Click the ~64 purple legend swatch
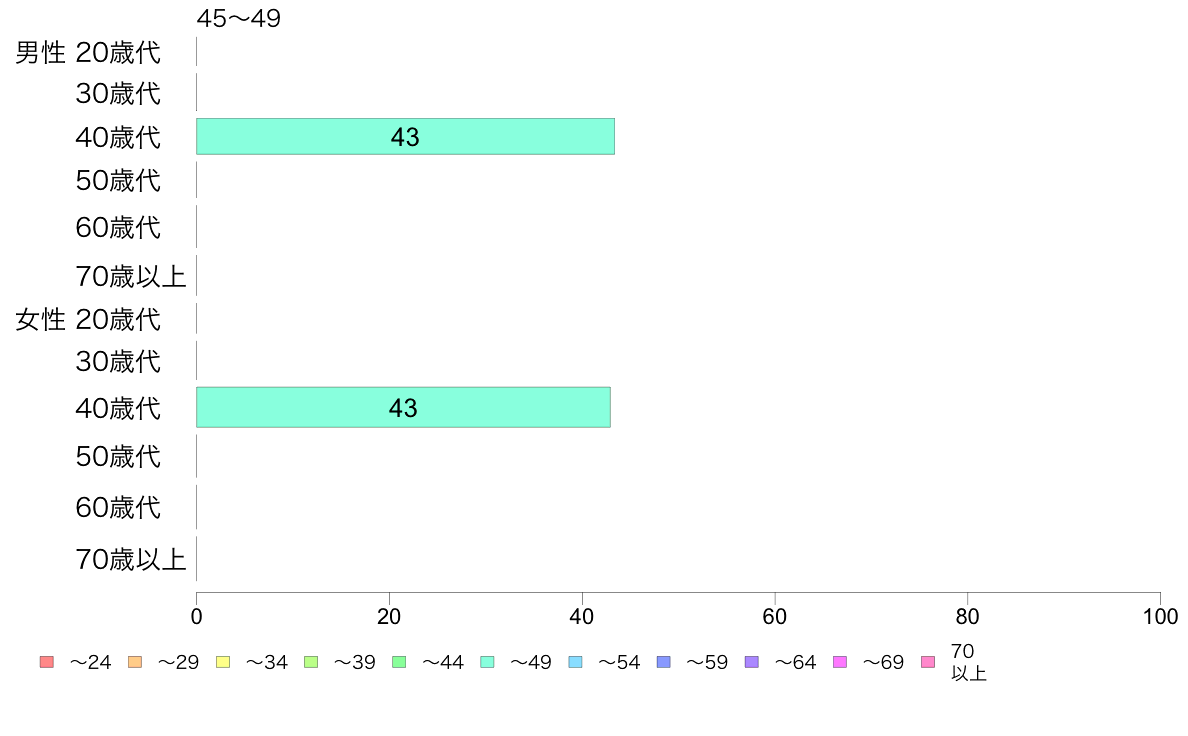1188x736 pixels. (x=752, y=662)
